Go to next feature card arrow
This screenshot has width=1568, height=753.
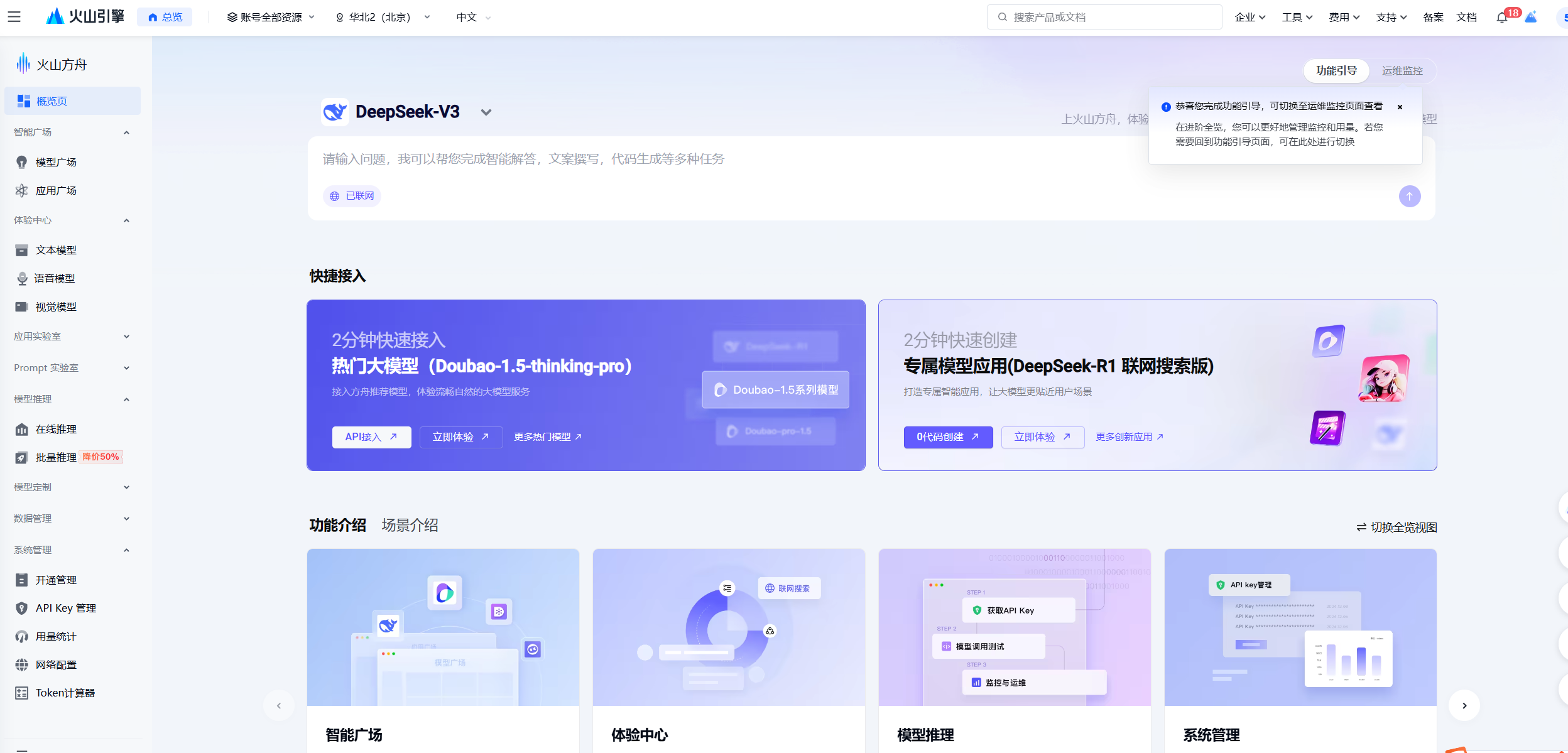point(1464,705)
